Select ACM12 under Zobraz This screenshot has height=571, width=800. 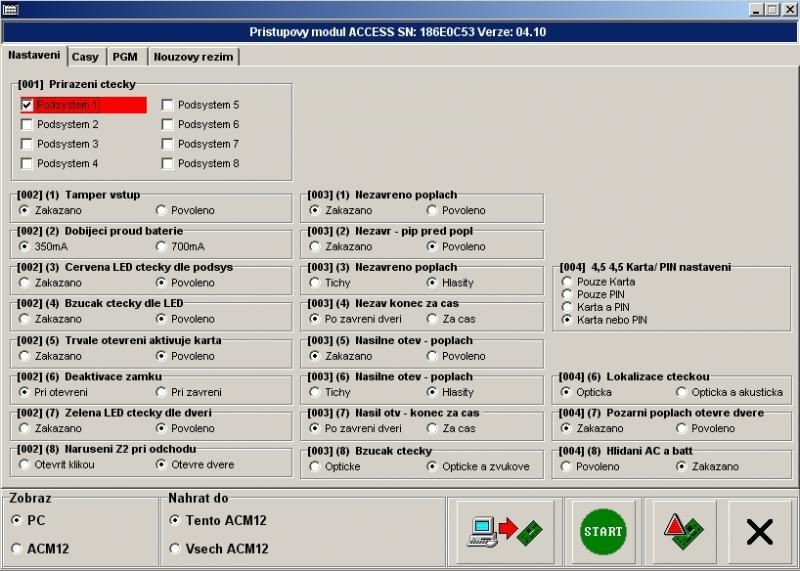click(x=16, y=548)
